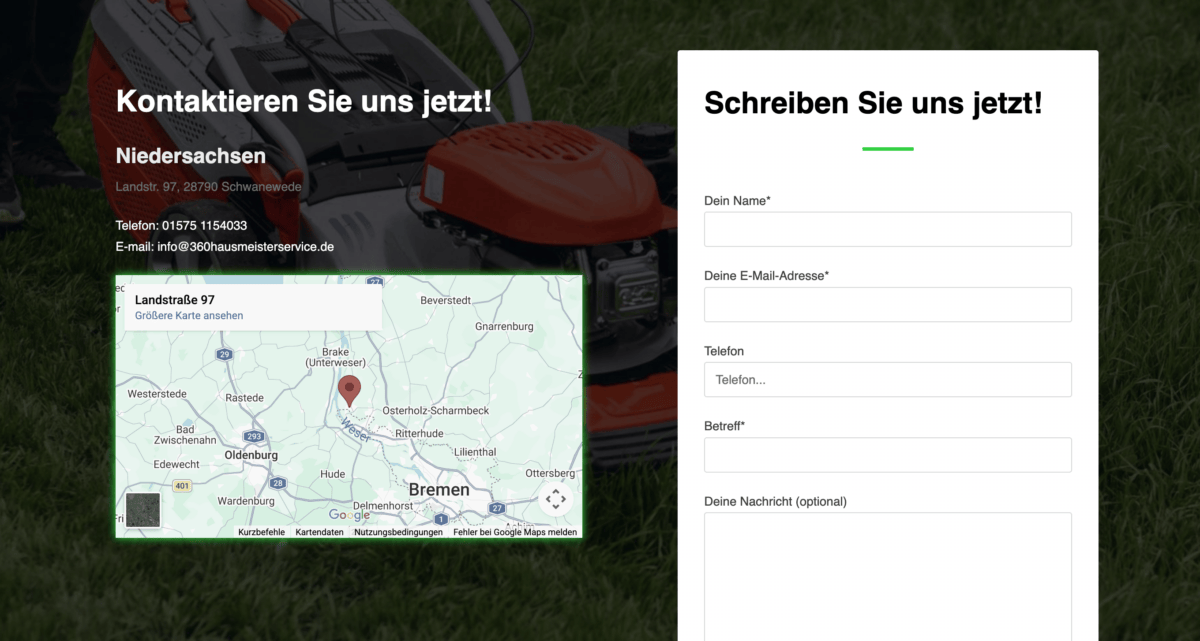This screenshot has width=1200, height=641.
Task: Click the 'Dein Name' input field
Action: pos(887,229)
